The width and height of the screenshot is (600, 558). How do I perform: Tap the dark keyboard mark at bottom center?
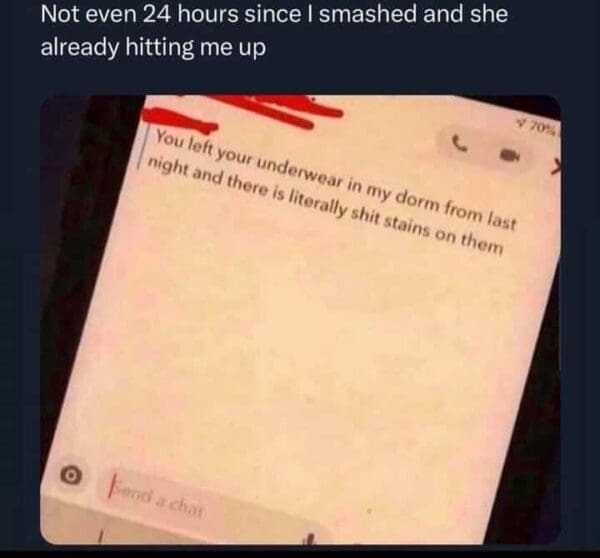310,539
